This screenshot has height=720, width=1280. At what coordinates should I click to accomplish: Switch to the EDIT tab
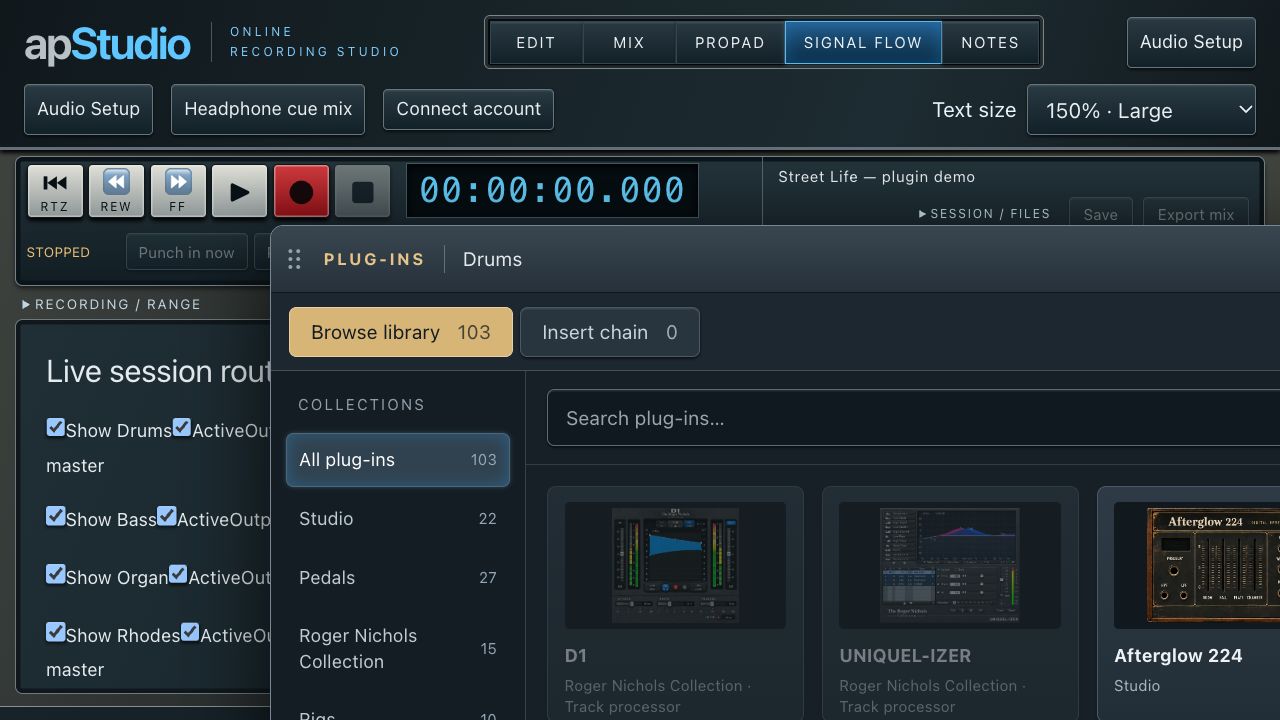click(x=536, y=43)
